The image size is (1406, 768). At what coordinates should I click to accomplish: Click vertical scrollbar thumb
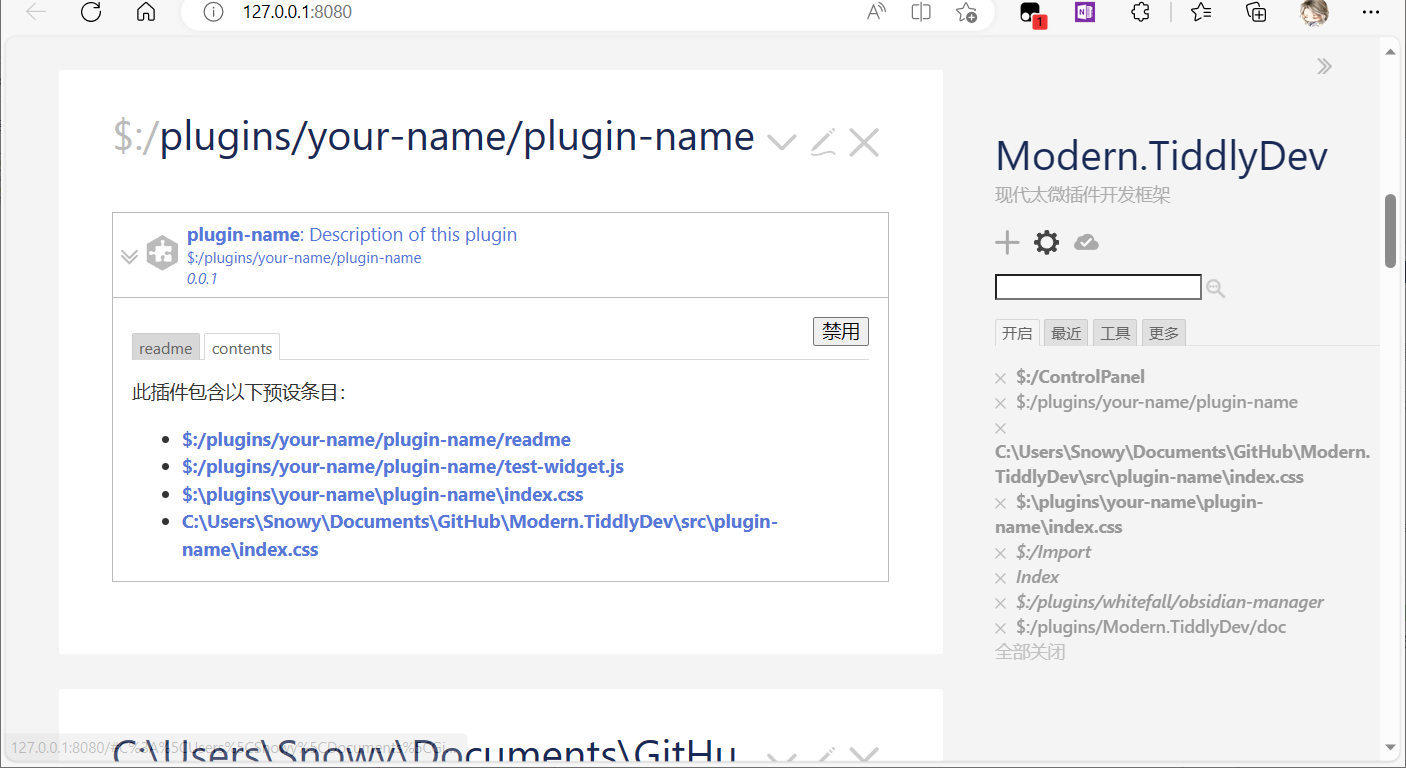(x=1390, y=231)
